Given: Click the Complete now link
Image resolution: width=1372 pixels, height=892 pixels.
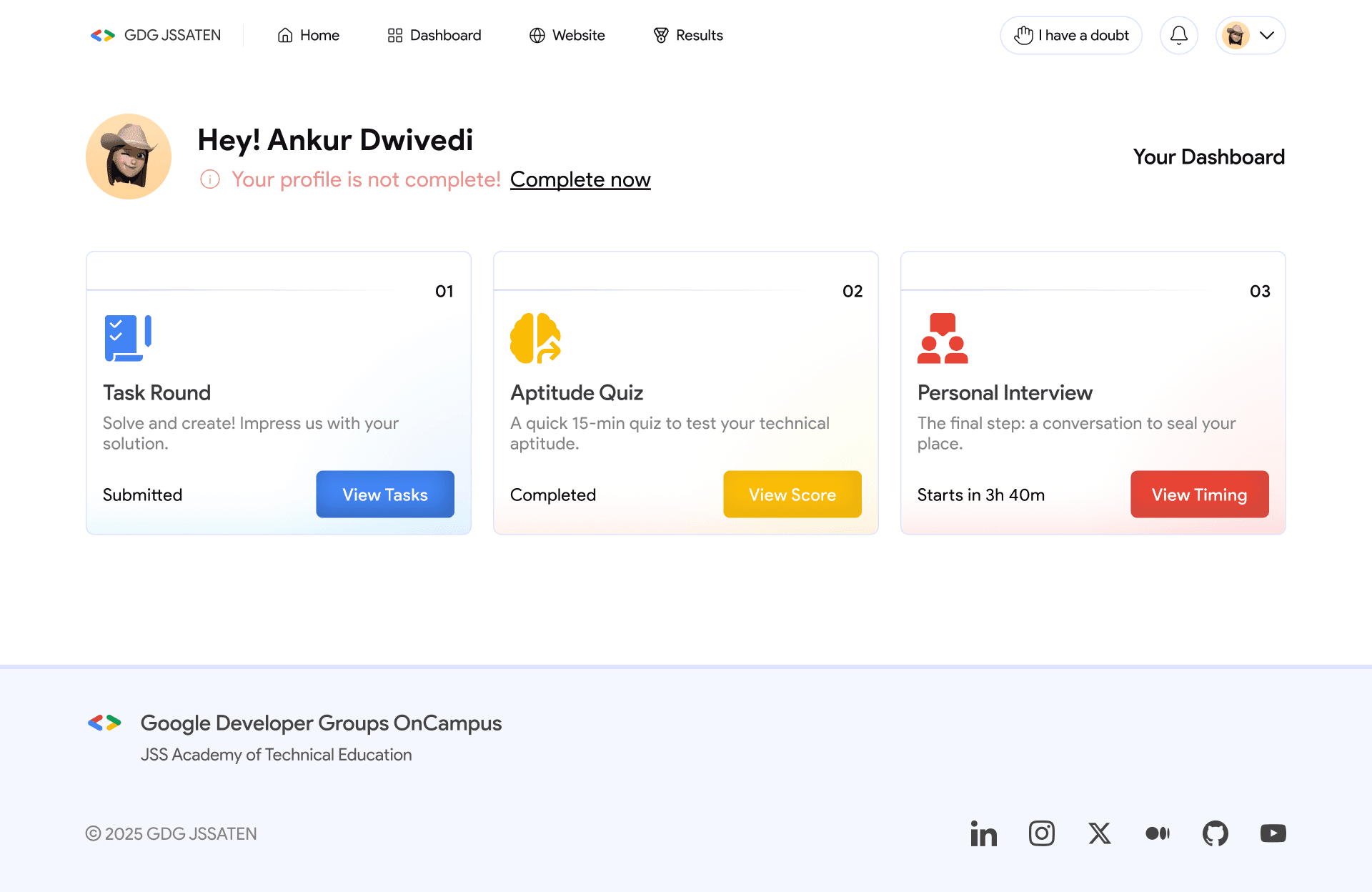Looking at the screenshot, I should [x=580, y=179].
